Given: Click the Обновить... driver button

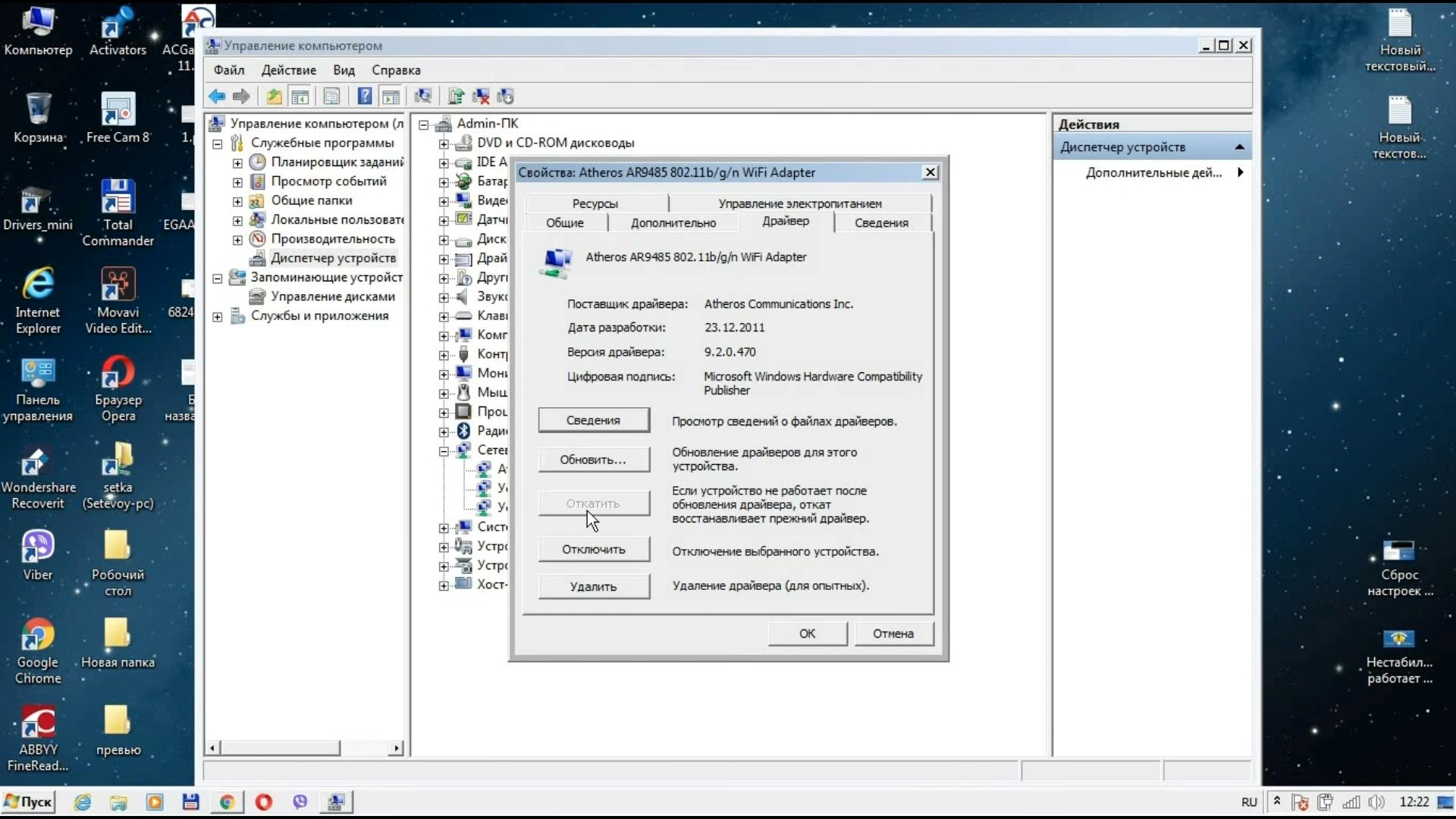Looking at the screenshot, I should (x=593, y=460).
